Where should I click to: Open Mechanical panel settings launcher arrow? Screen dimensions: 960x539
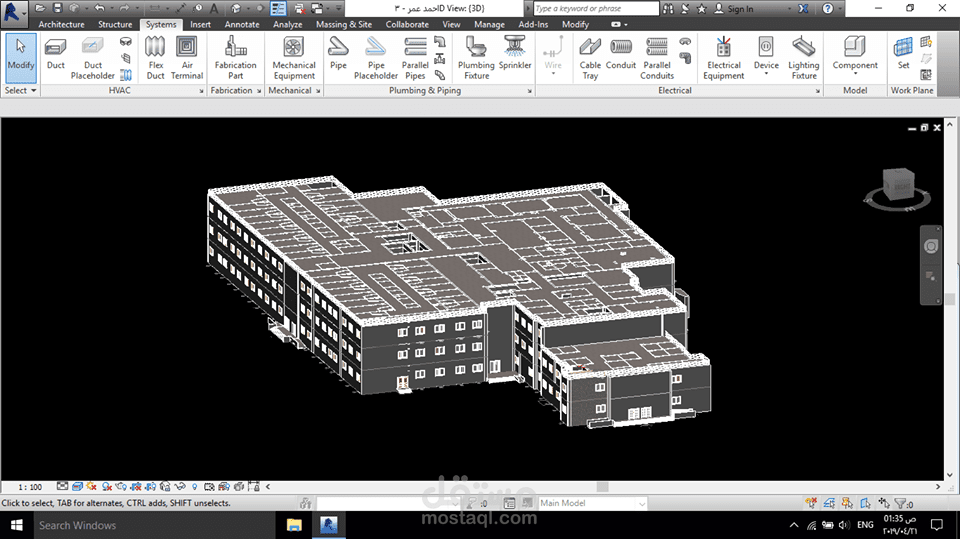pos(318,91)
